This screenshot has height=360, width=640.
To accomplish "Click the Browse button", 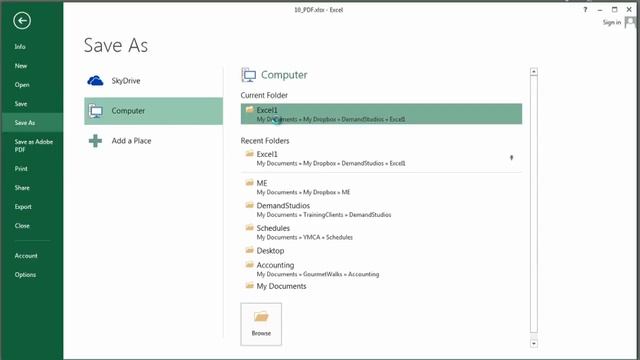I will coord(261,324).
